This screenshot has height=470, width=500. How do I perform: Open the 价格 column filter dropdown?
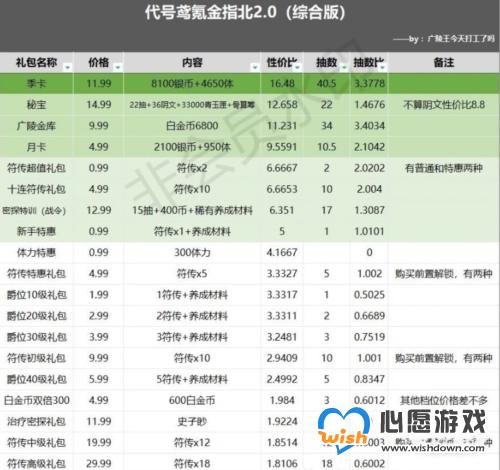(x=118, y=68)
